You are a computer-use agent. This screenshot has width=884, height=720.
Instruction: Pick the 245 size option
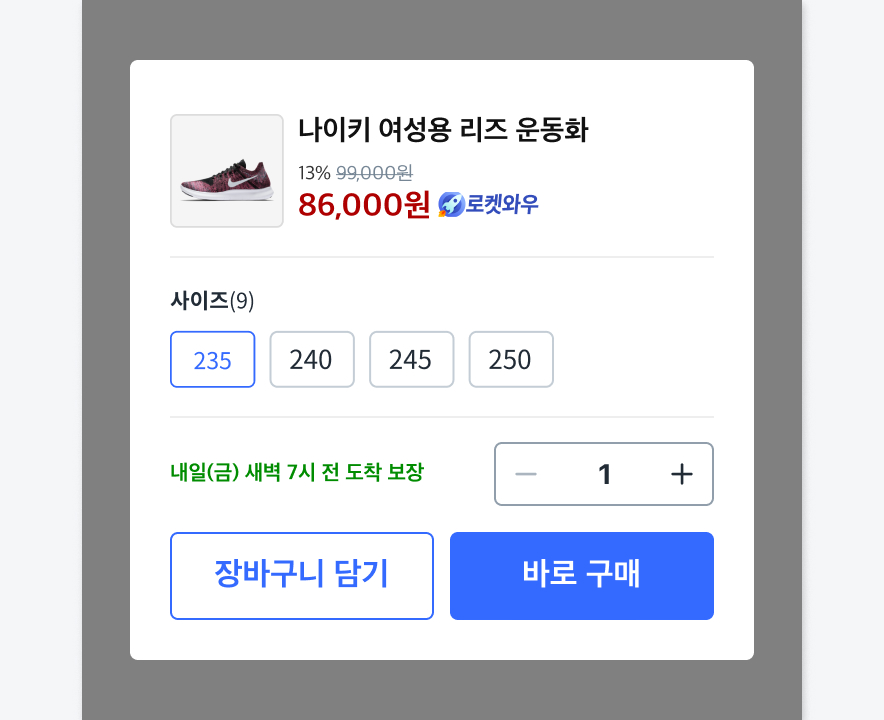tap(411, 360)
